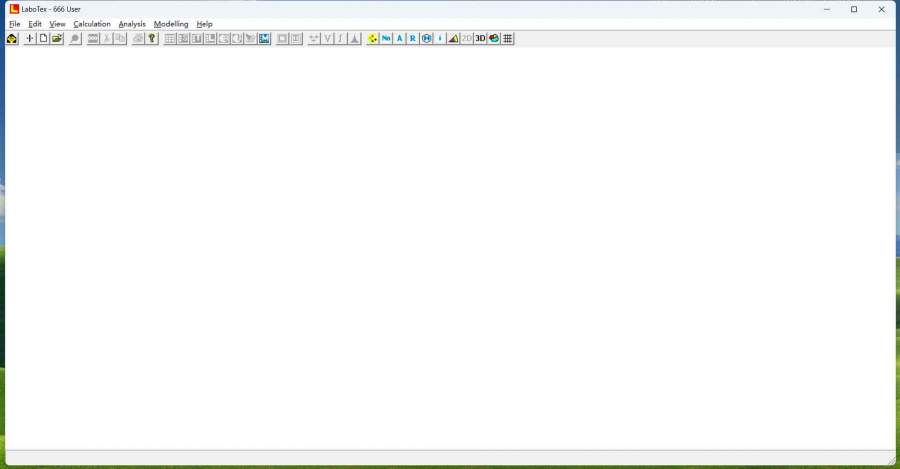
Task: Open the Calculation menu
Action: tap(92, 24)
